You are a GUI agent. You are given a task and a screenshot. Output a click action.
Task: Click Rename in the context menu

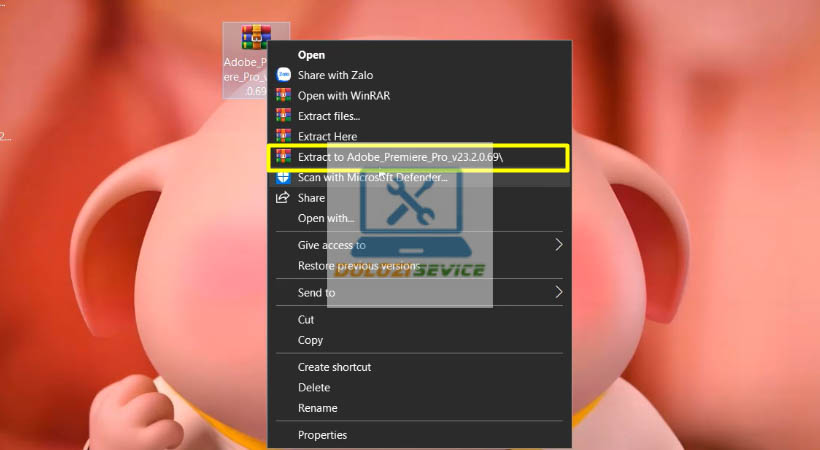[x=317, y=408]
